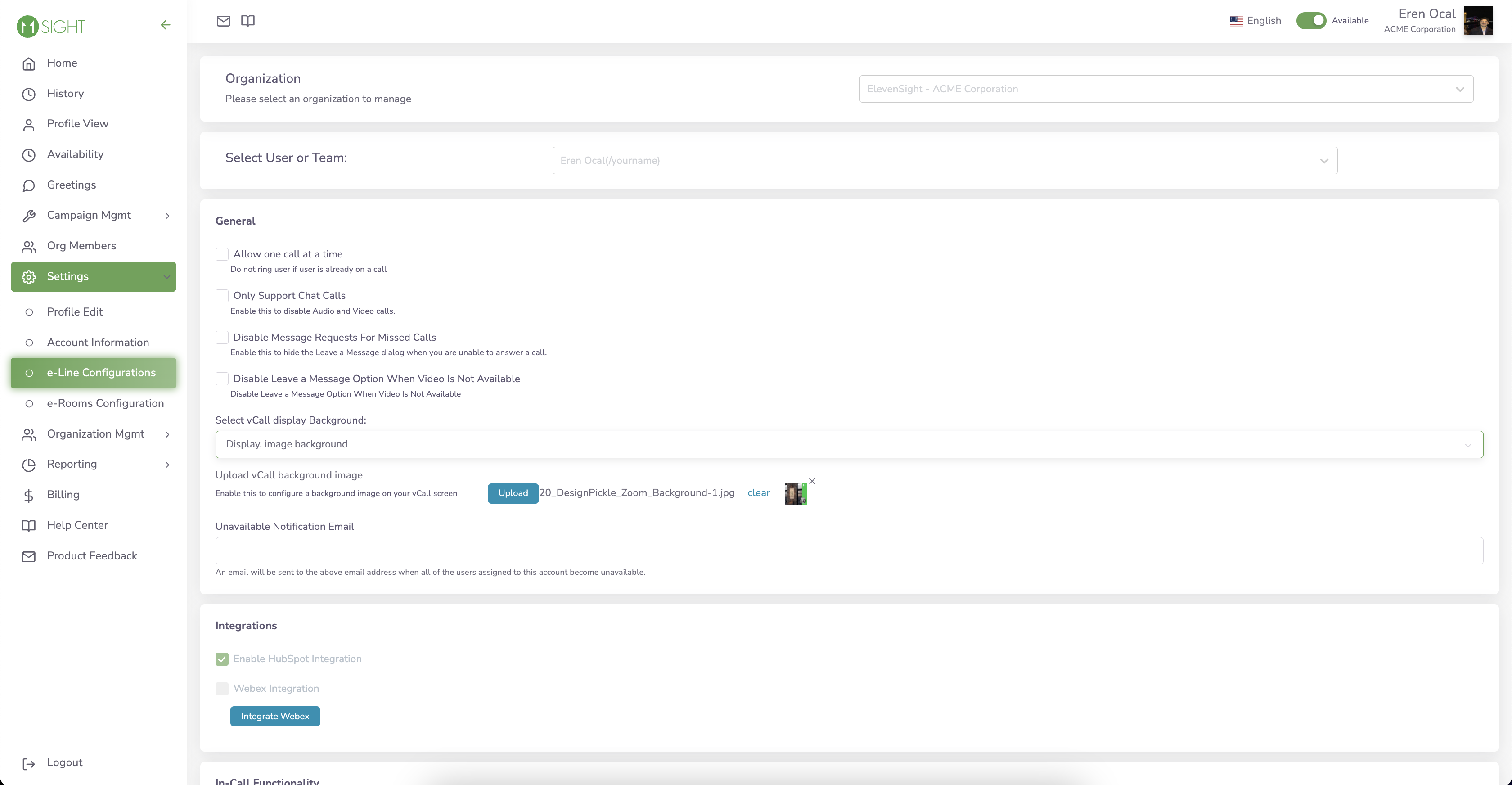Click the Availability clock icon
Screen dimensions: 1512x785
tap(29, 155)
